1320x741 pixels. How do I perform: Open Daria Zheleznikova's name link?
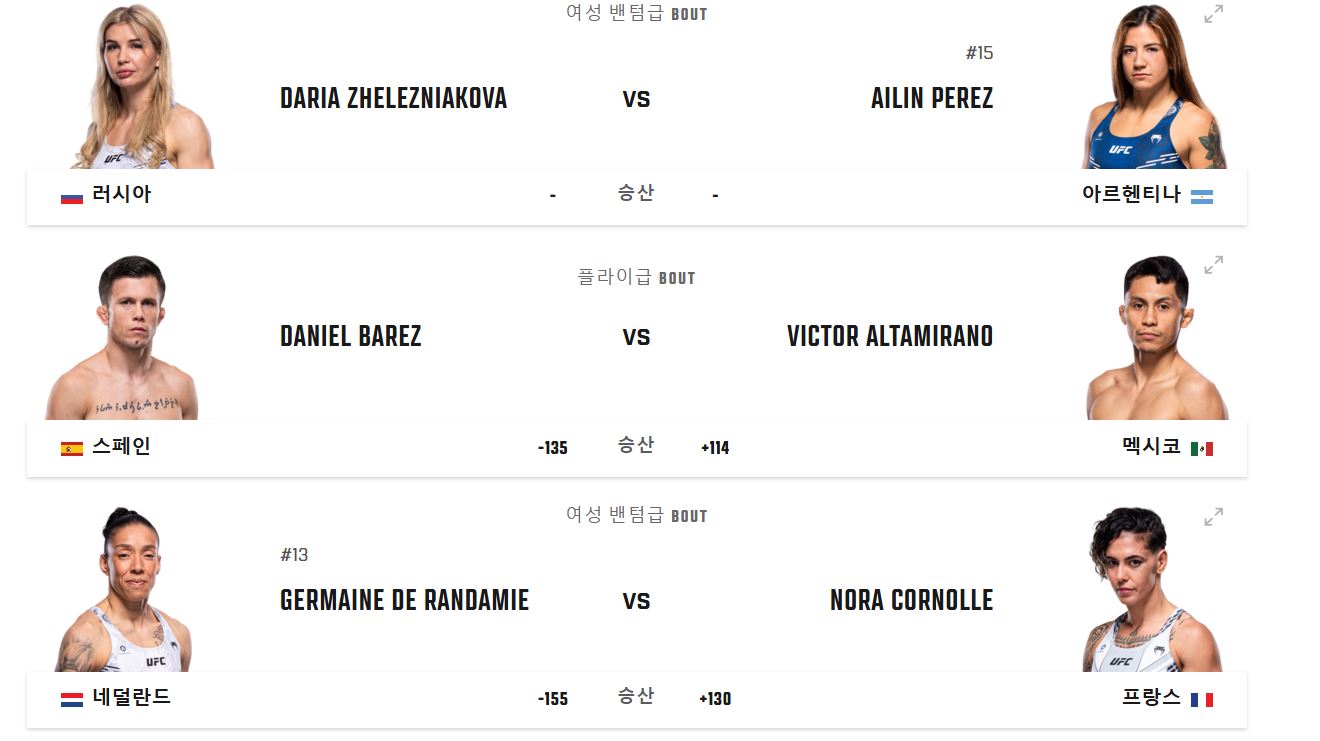[394, 98]
